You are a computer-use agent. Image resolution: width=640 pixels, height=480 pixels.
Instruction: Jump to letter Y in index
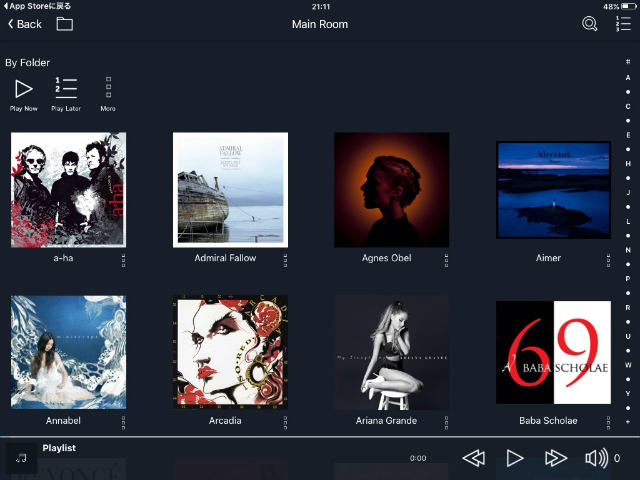(x=628, y=393)
